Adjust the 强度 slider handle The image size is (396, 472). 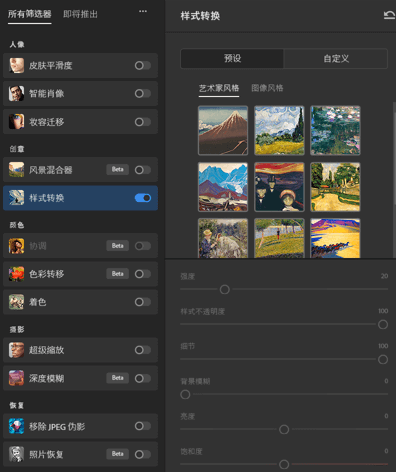pos(225,289)
